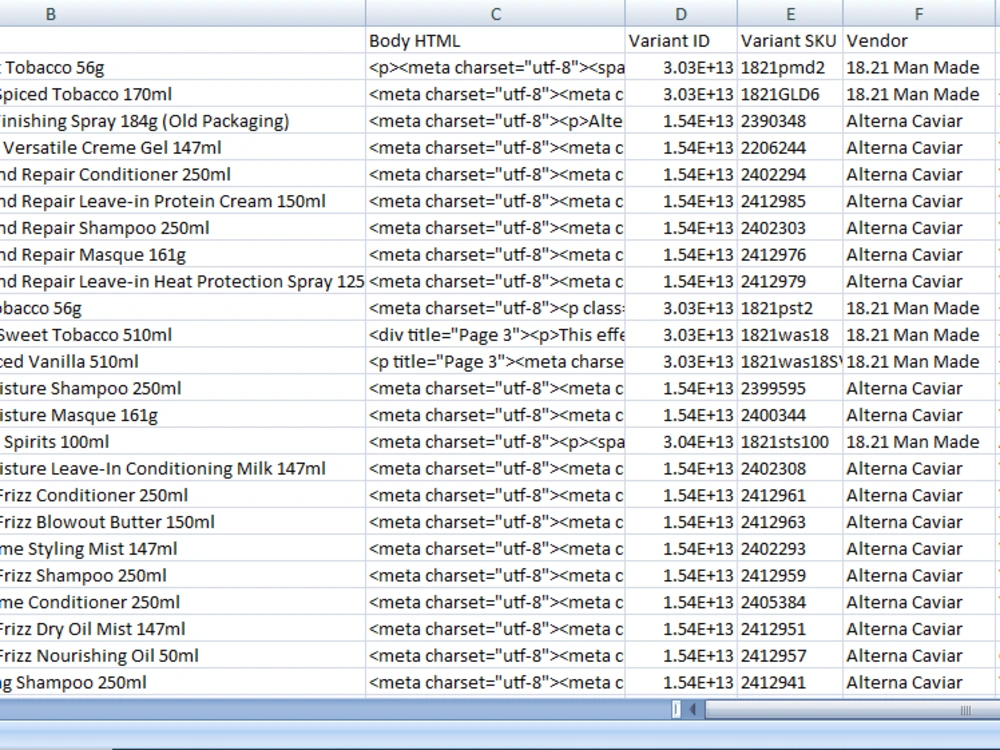Select cell with SKU 2412979

790,281
